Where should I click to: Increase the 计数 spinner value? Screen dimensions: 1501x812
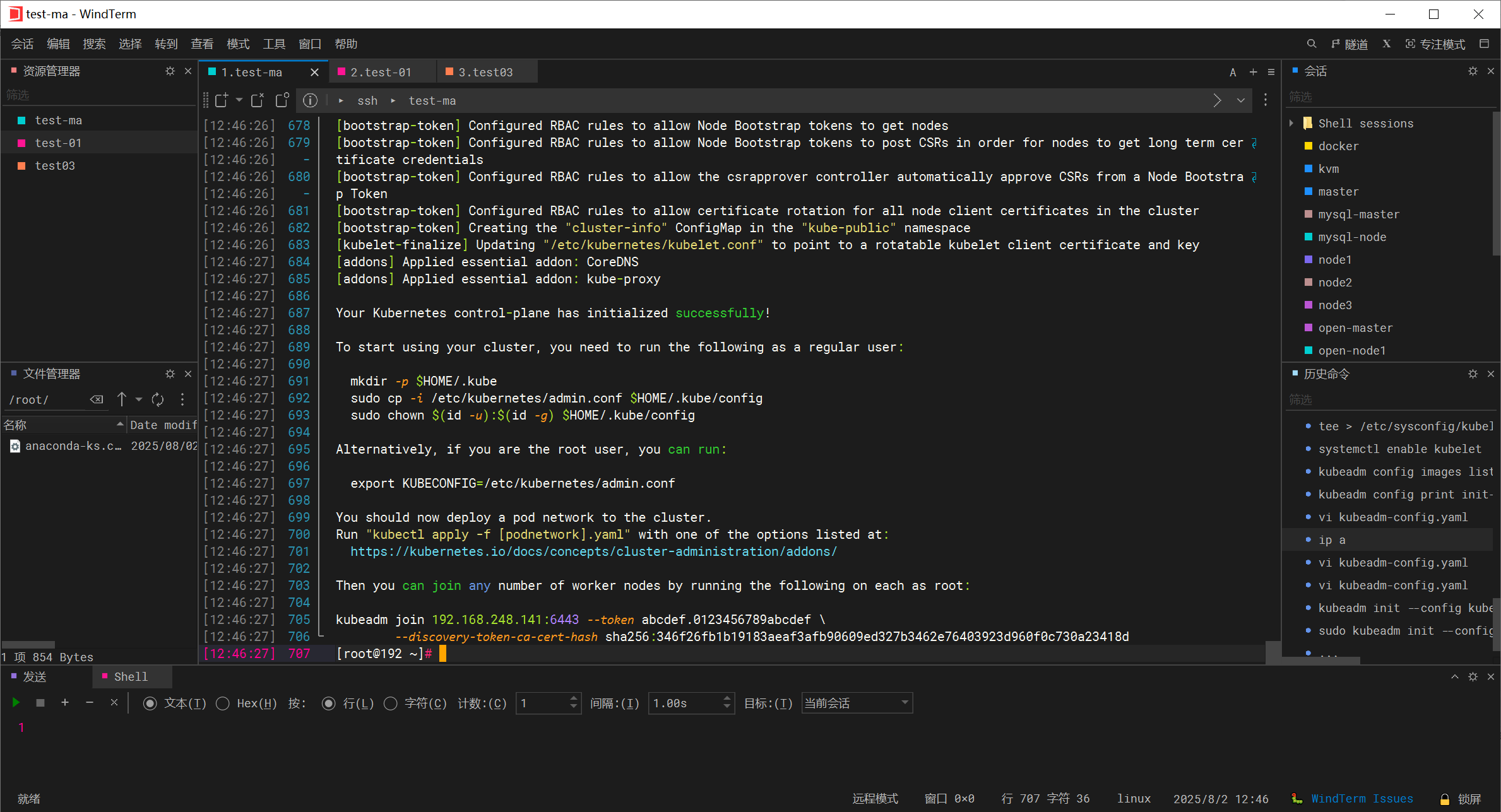573,698
